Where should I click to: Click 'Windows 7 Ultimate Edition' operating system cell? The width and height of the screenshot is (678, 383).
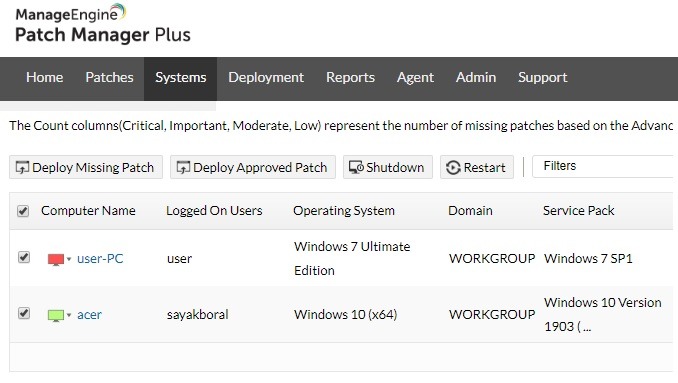point(352,259)
